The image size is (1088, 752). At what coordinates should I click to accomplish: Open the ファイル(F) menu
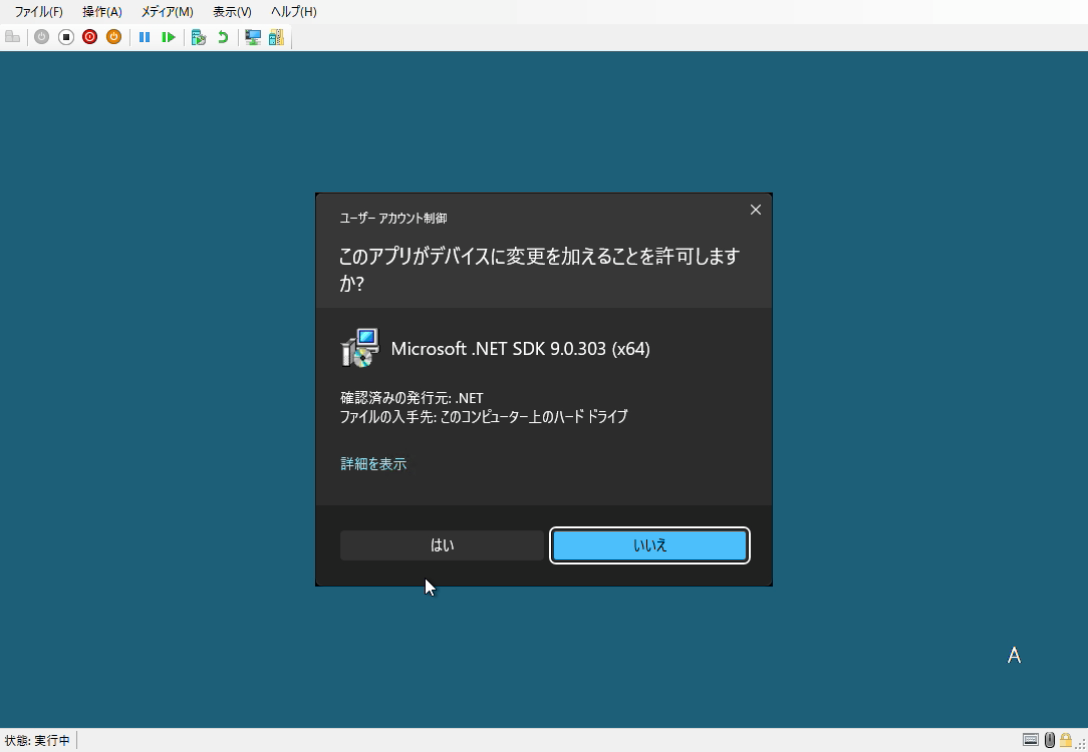point(39,12)
